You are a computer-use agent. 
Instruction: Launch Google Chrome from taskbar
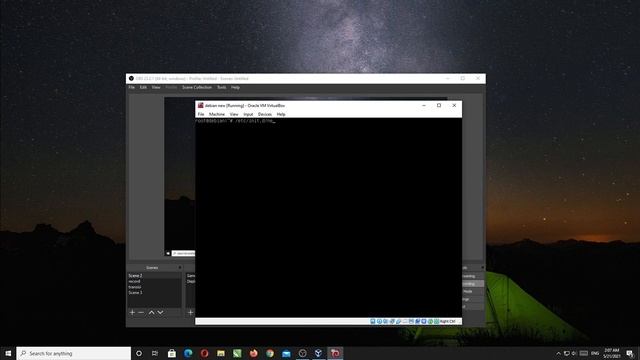(270, 353)
